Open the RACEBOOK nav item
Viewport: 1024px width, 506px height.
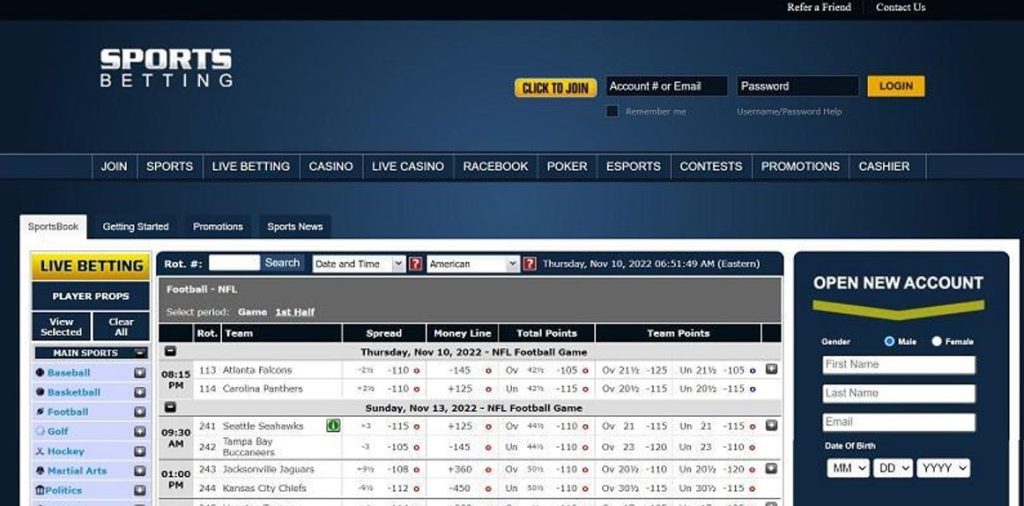[496, 166]
